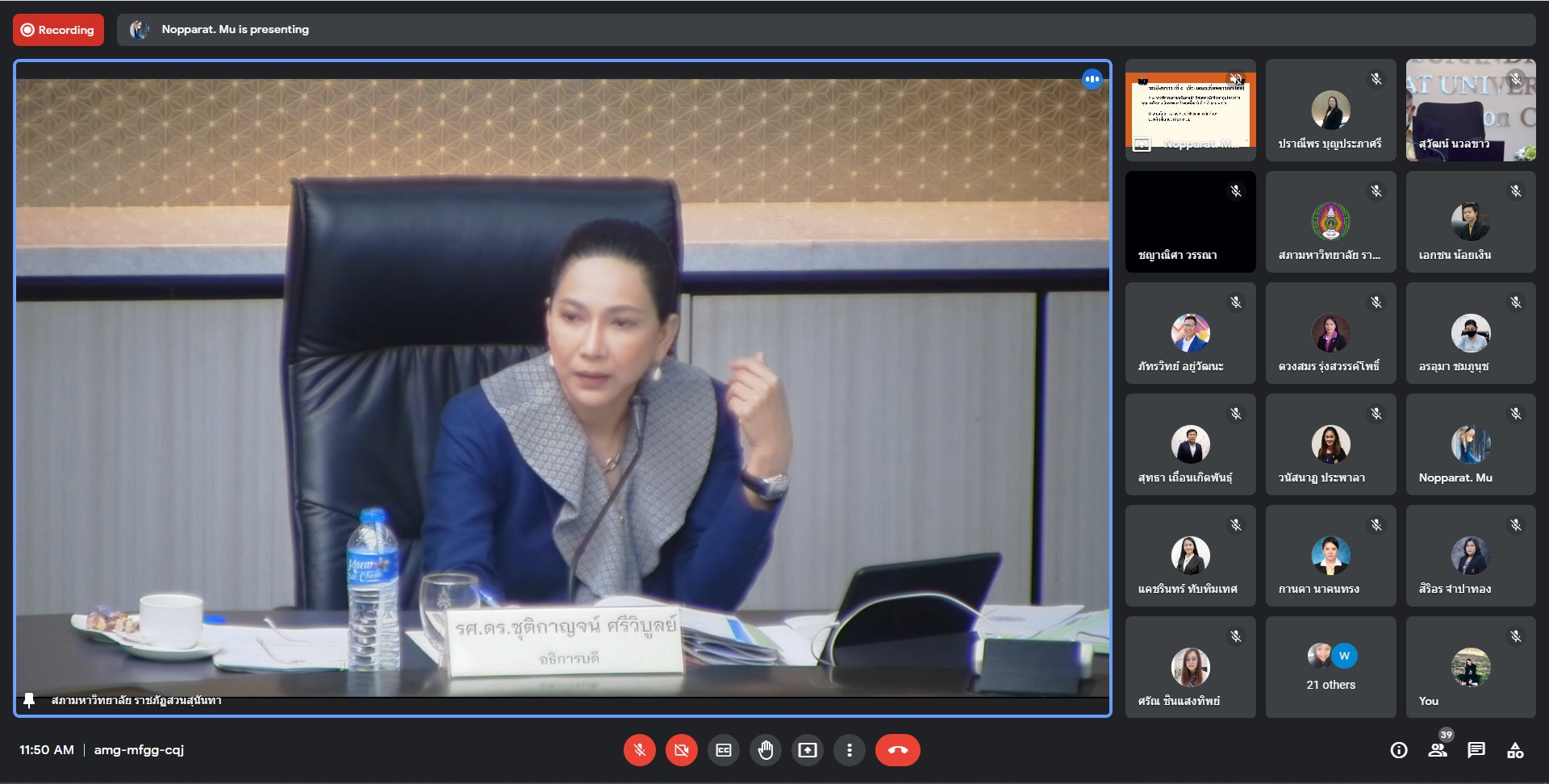1549x784 pixels.
Task: Click the 'Nopparat. Mu is presenting' banner
Action: [235, 30]
